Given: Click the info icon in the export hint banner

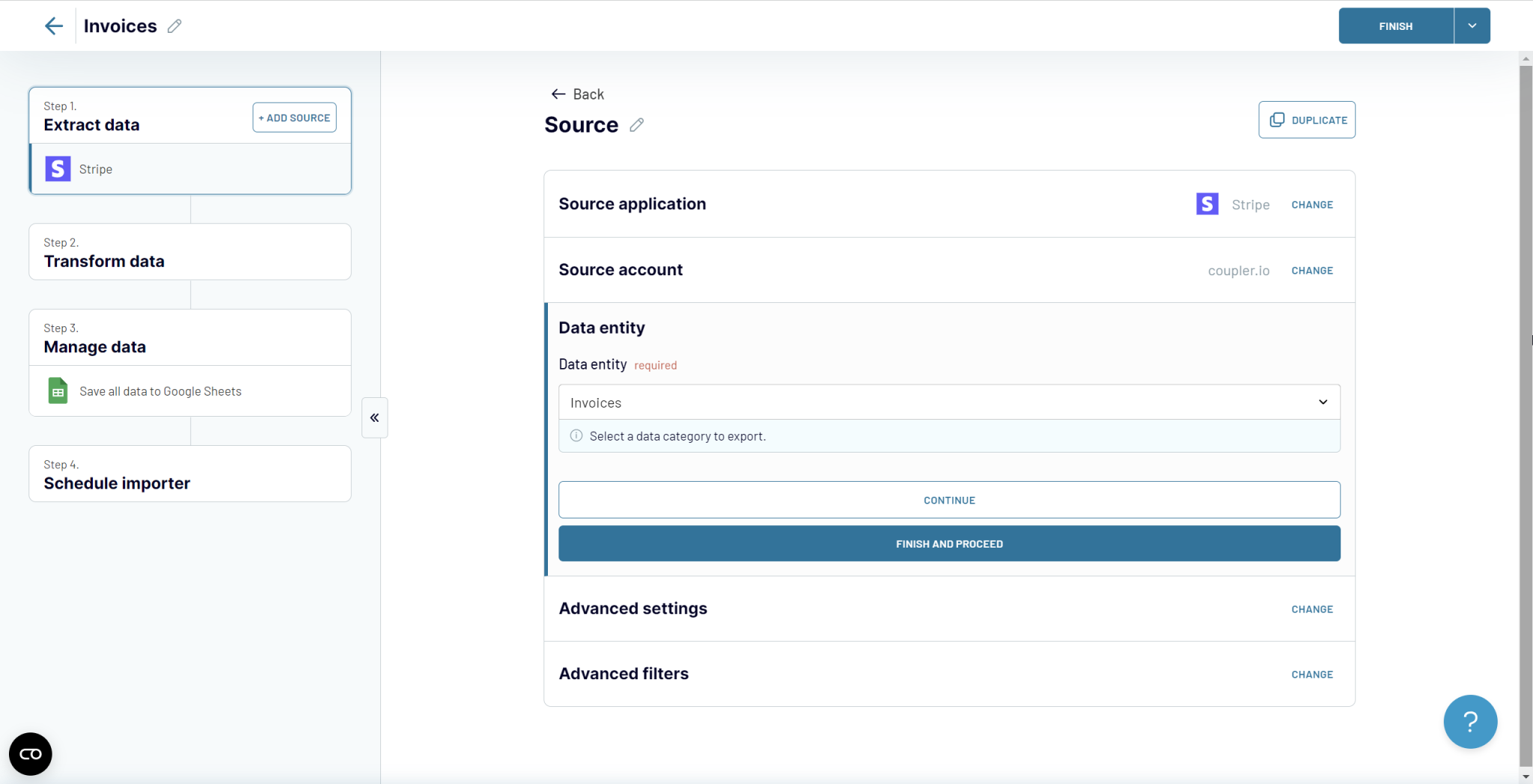Looking at the screenshot, I should (576, 435).
